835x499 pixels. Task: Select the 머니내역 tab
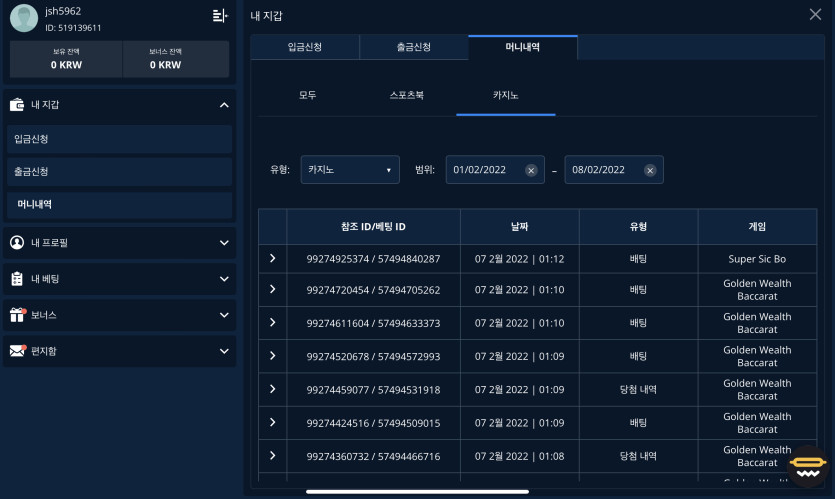(523, 47)
